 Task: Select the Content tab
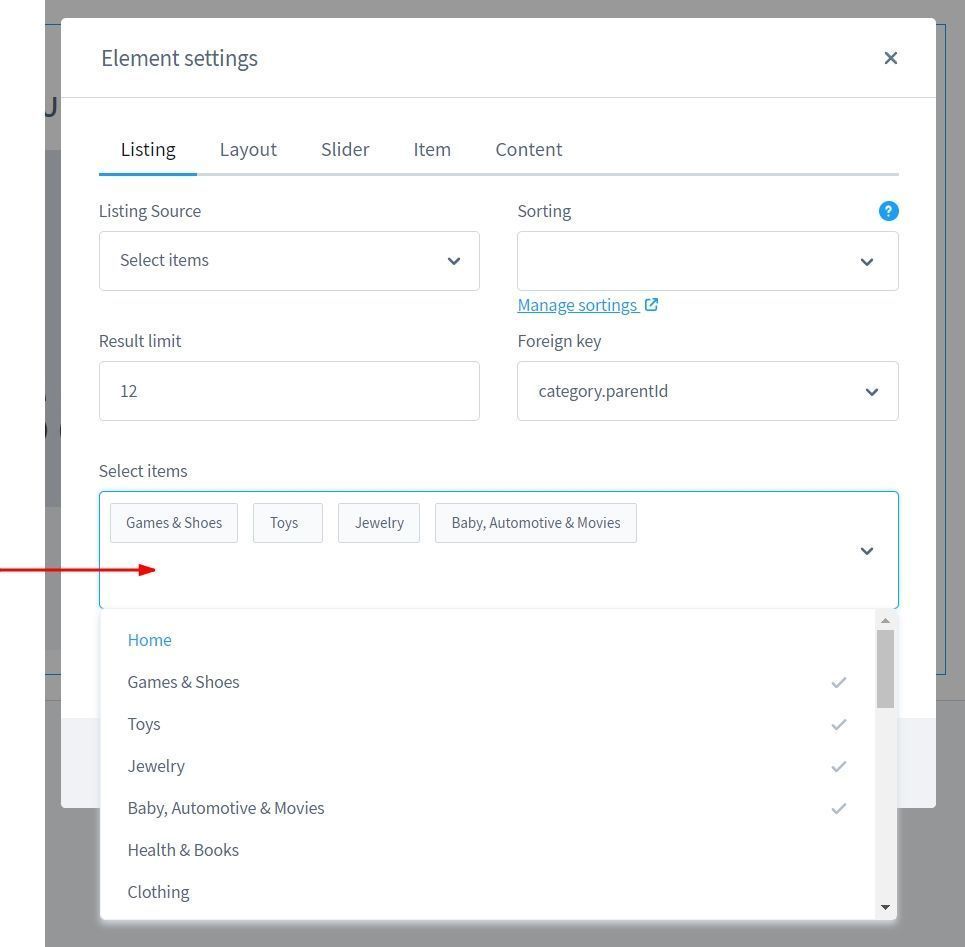(528, 149)
